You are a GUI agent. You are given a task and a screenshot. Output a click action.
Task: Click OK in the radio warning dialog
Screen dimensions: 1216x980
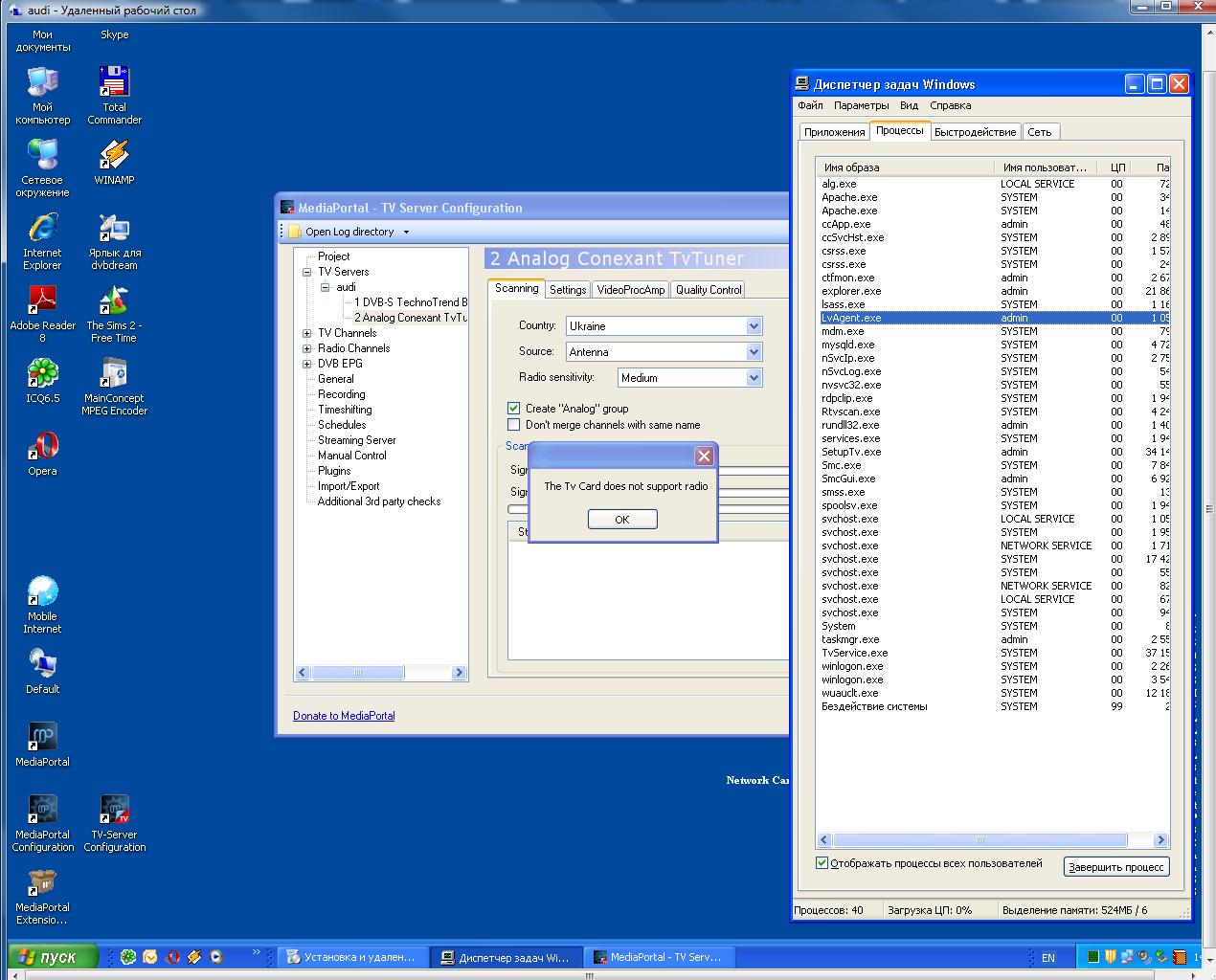(622, 519)
